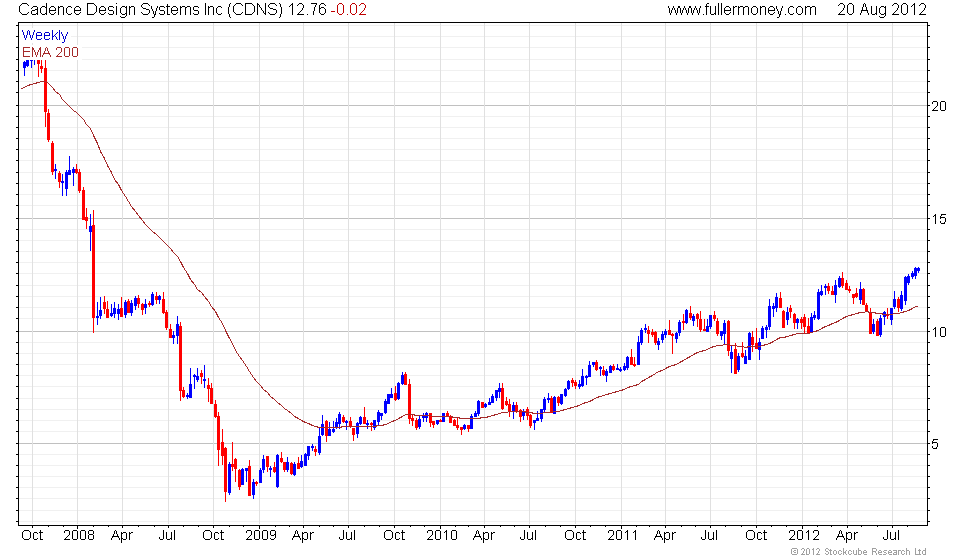Screen dimensions: 980x560
Task: Click the 2010 year axis label
Action: coord(442,536)
